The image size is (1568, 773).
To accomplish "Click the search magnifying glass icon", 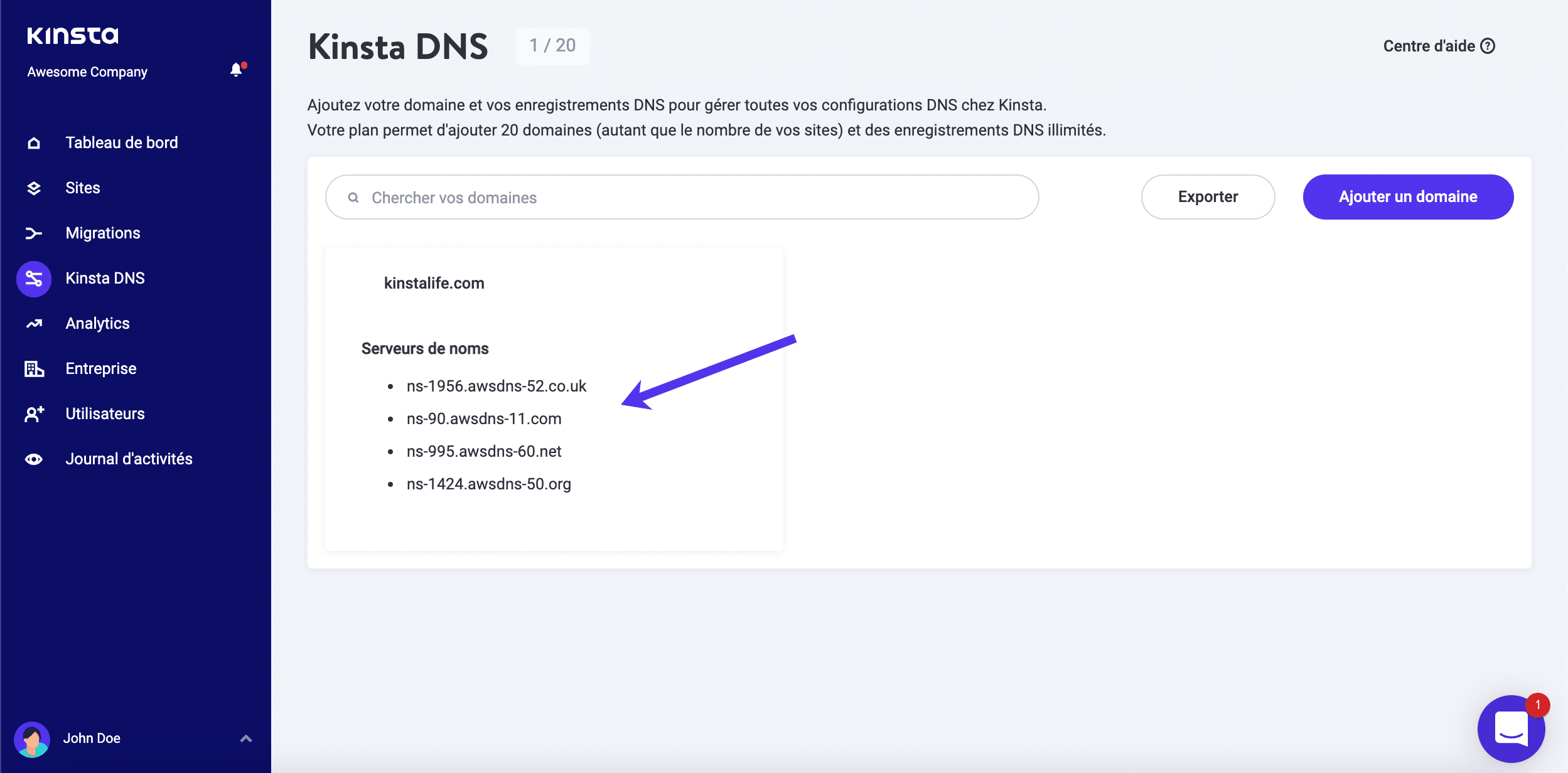I will (x=354, y=196).
